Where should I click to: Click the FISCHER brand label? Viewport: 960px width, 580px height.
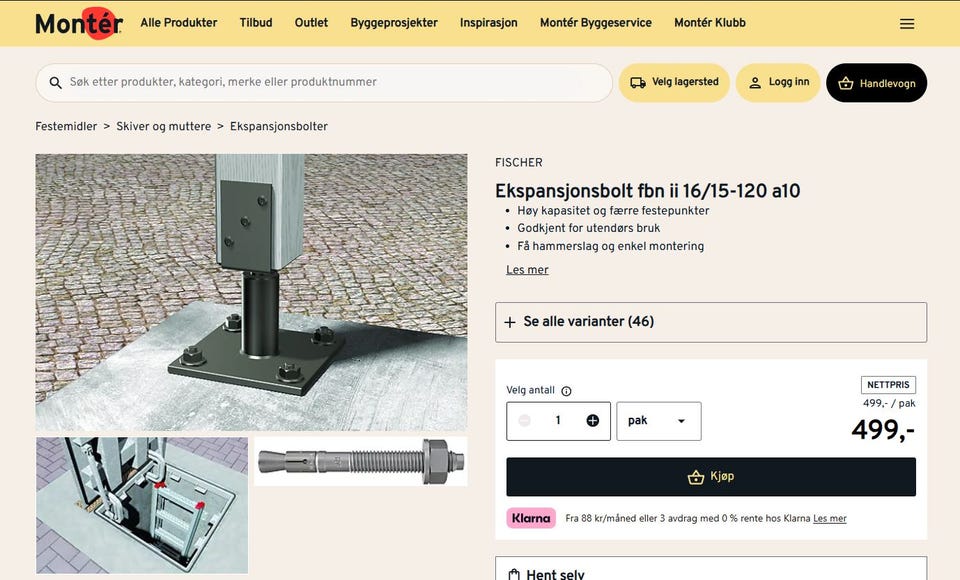519,162
